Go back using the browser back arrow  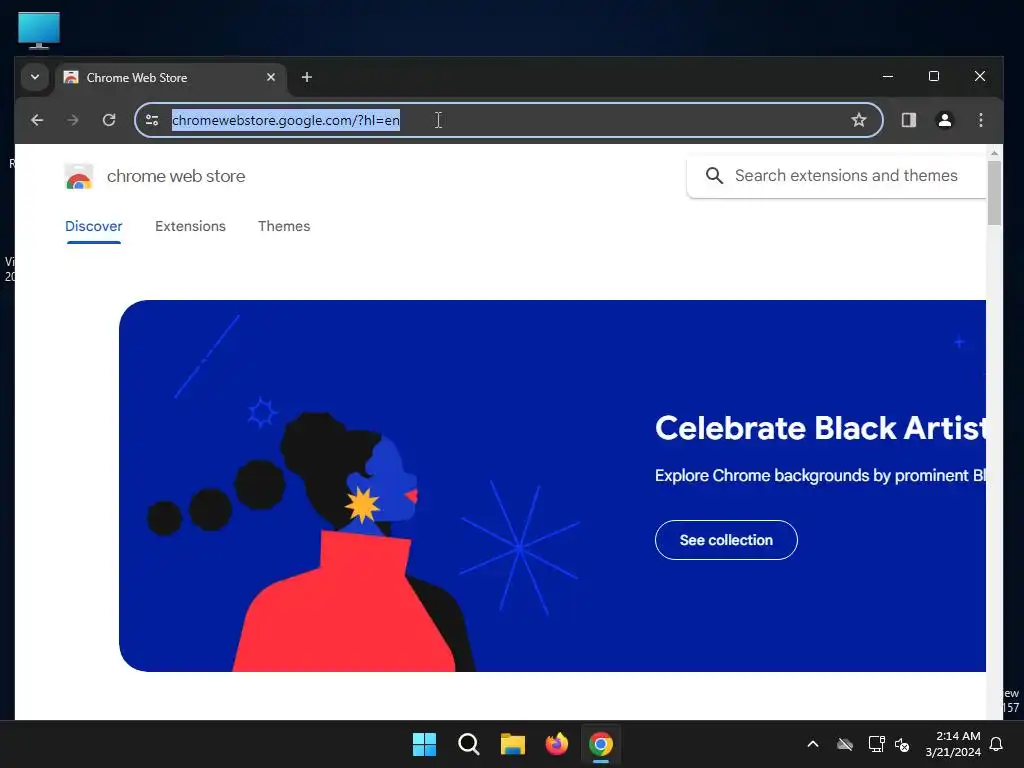click(37, 120)
